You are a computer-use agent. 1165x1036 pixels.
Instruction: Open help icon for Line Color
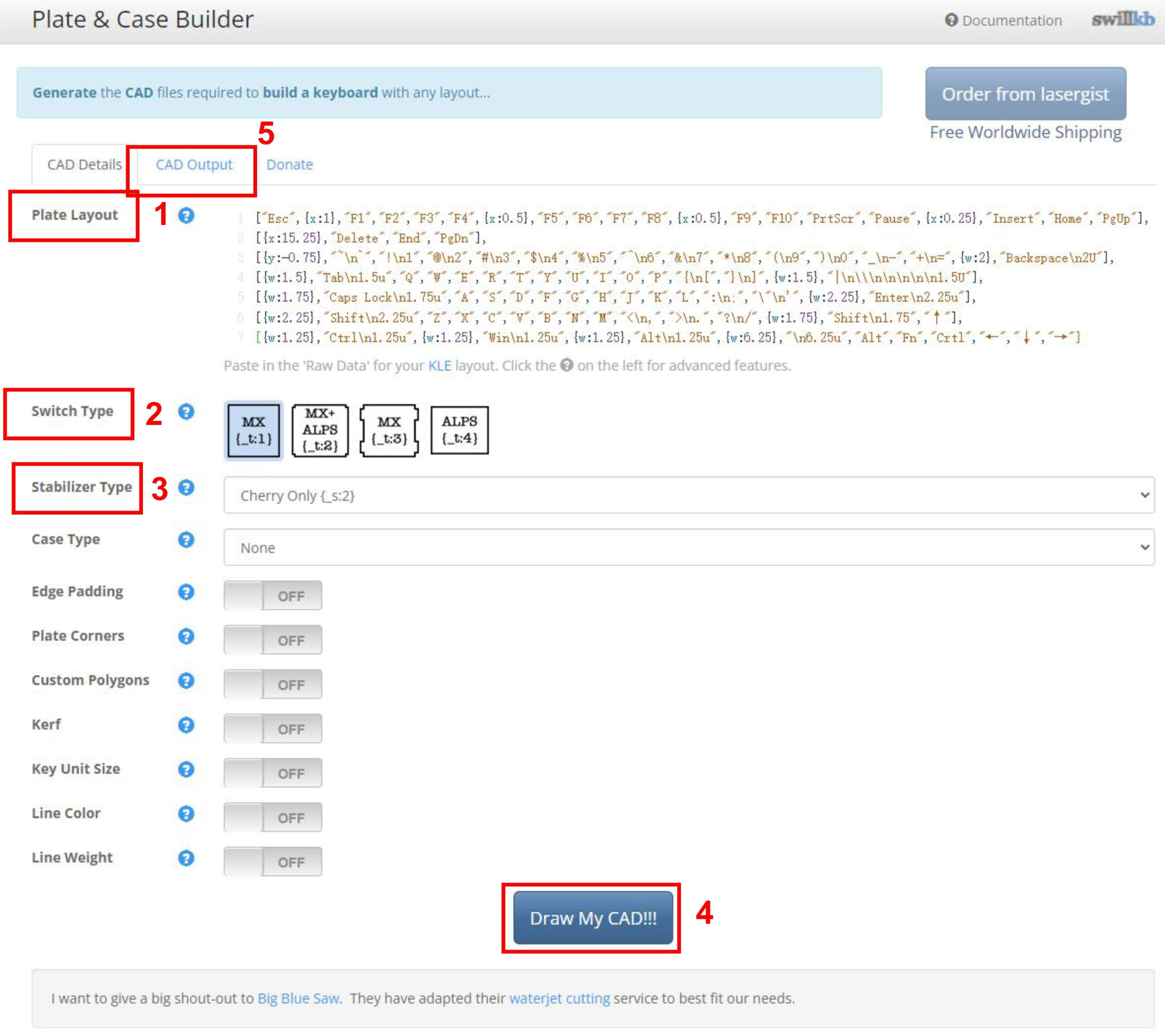tap(186, 813)
